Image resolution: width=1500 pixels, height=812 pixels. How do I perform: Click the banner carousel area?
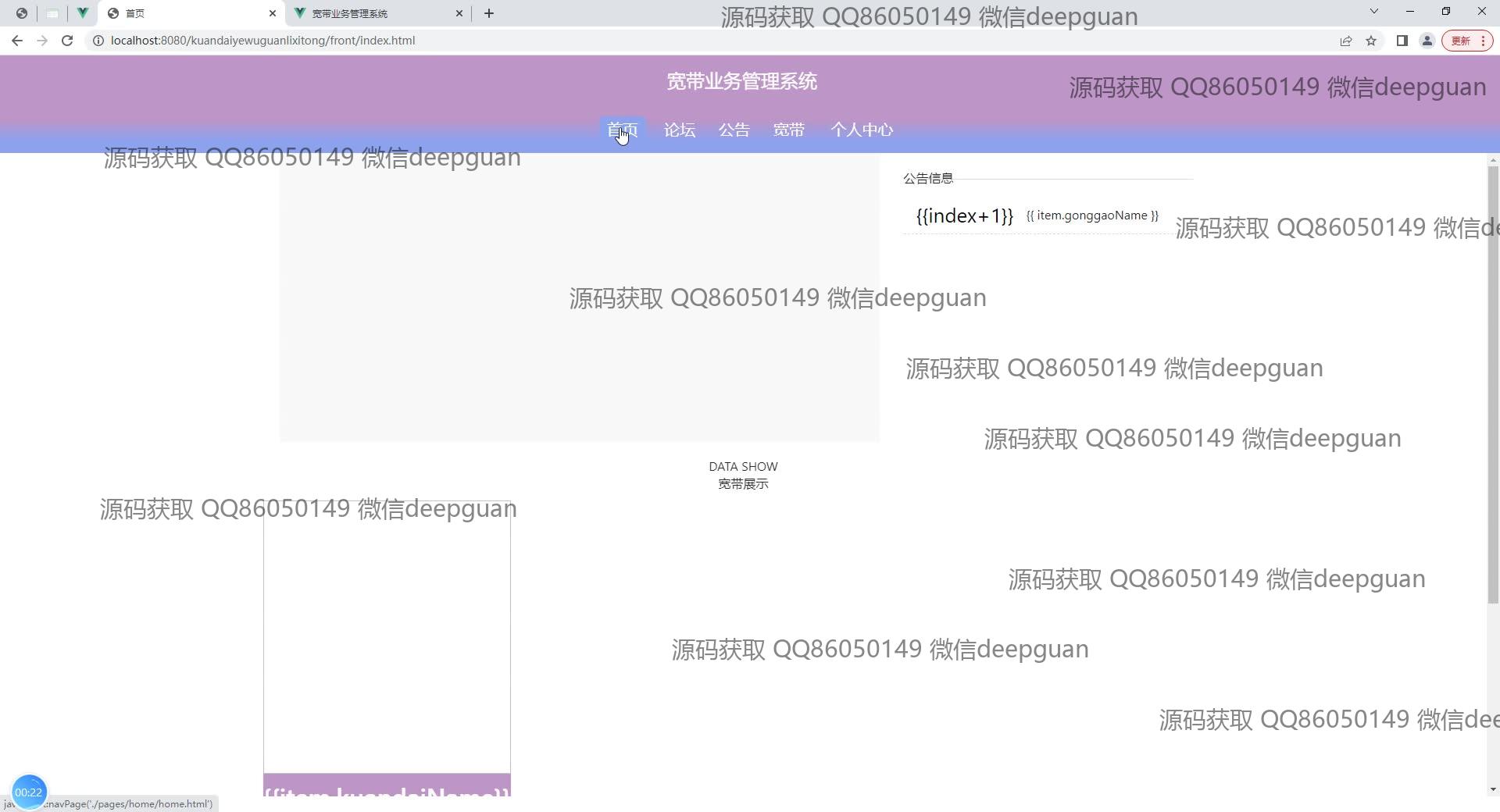click(x=580, y=297)
